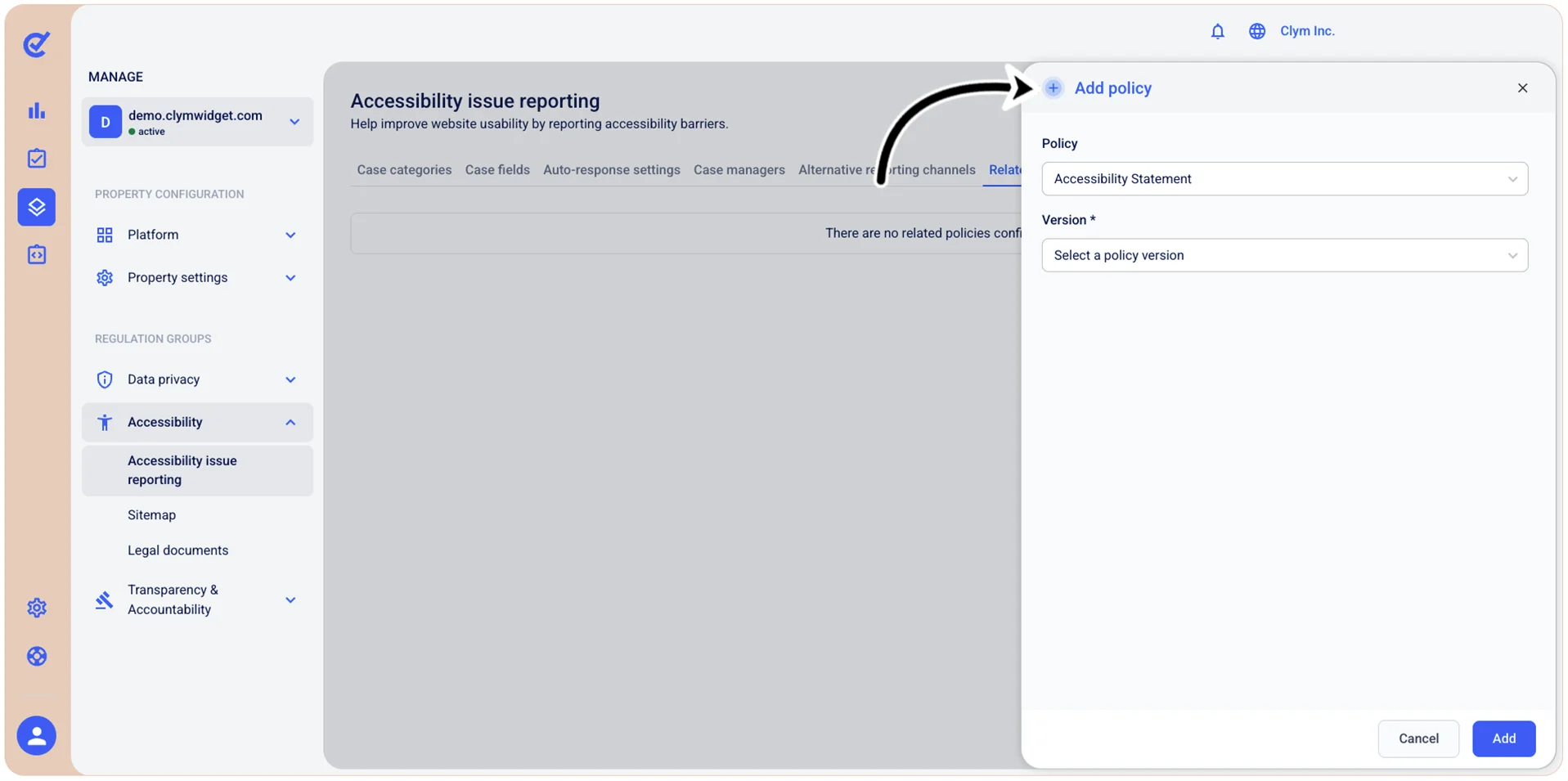
Task: Click the Add button
Action: [x=1503, y=738]
